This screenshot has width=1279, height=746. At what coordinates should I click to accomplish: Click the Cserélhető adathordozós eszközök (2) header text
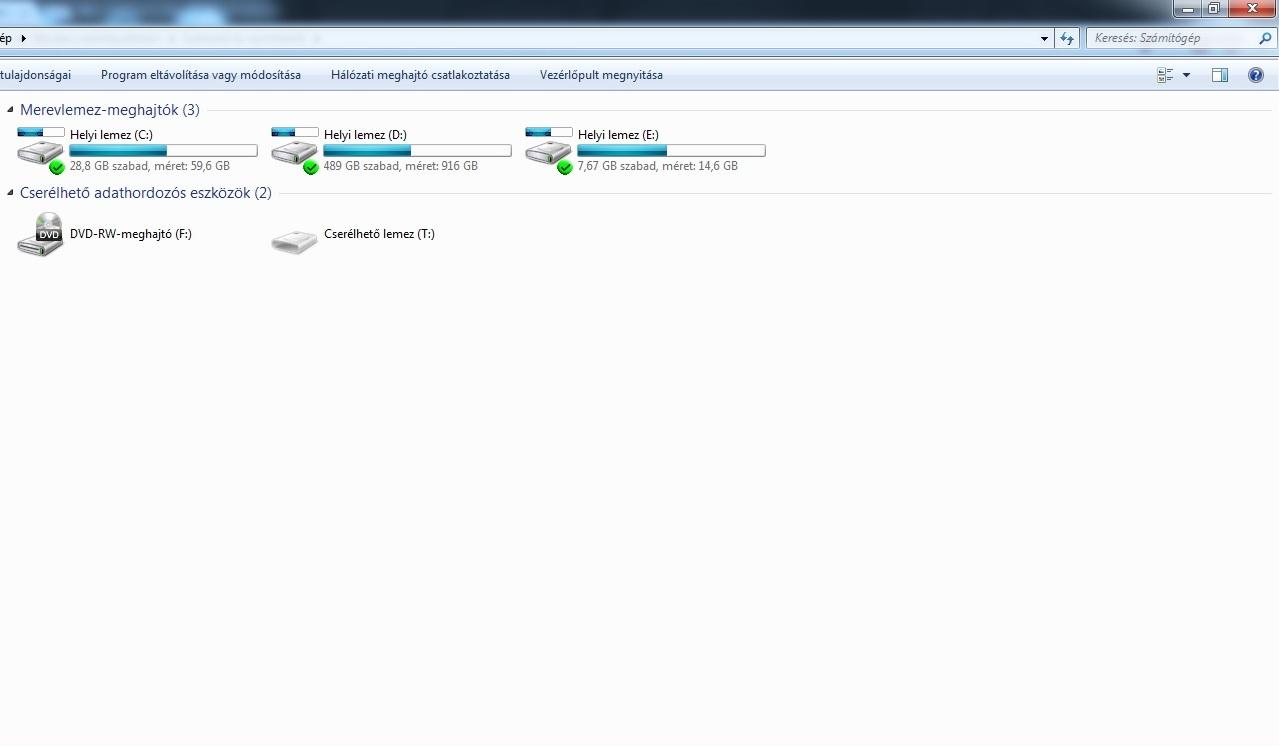point(146,193)
